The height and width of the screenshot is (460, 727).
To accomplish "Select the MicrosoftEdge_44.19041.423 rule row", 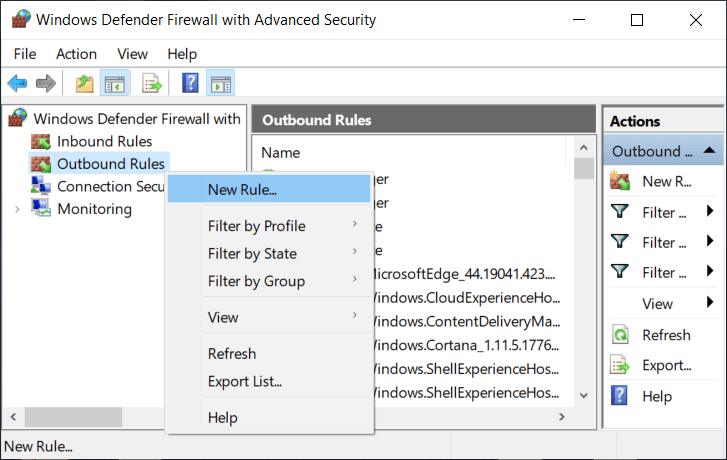I will pyautogui.click(x=464, y=274).
